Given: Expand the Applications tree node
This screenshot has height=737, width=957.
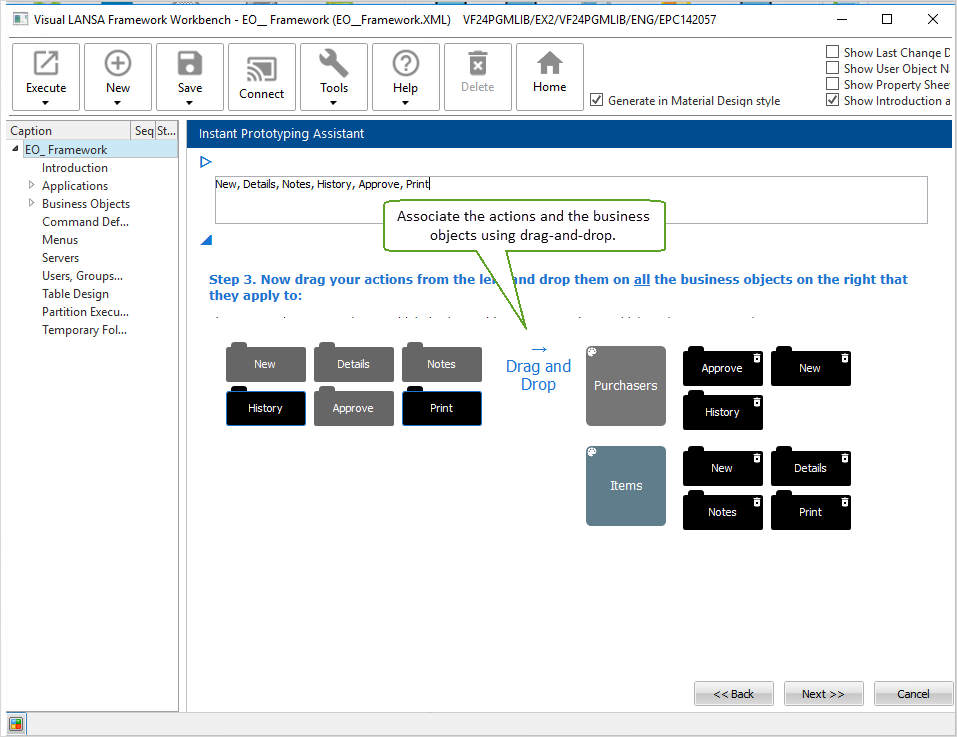Looking at the screenshot, I should [x=31, y=185].
